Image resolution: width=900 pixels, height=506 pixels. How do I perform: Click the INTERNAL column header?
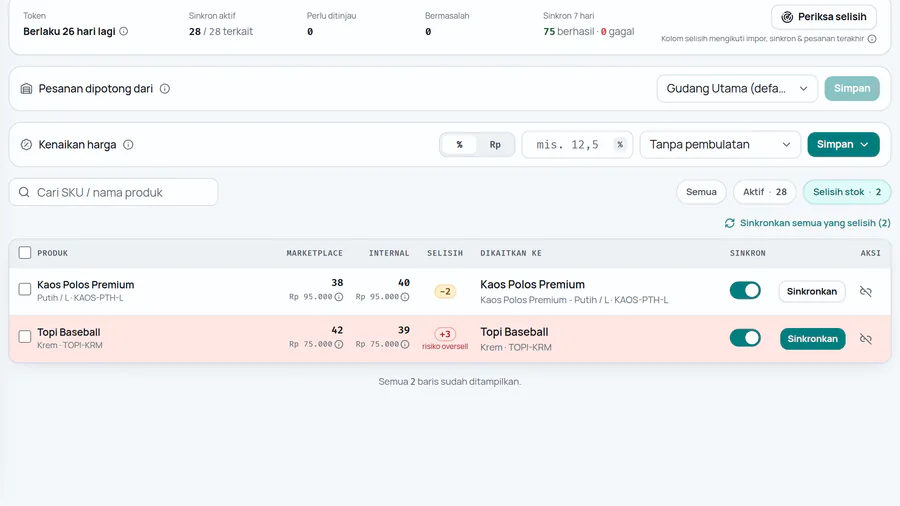coord(389,253)
